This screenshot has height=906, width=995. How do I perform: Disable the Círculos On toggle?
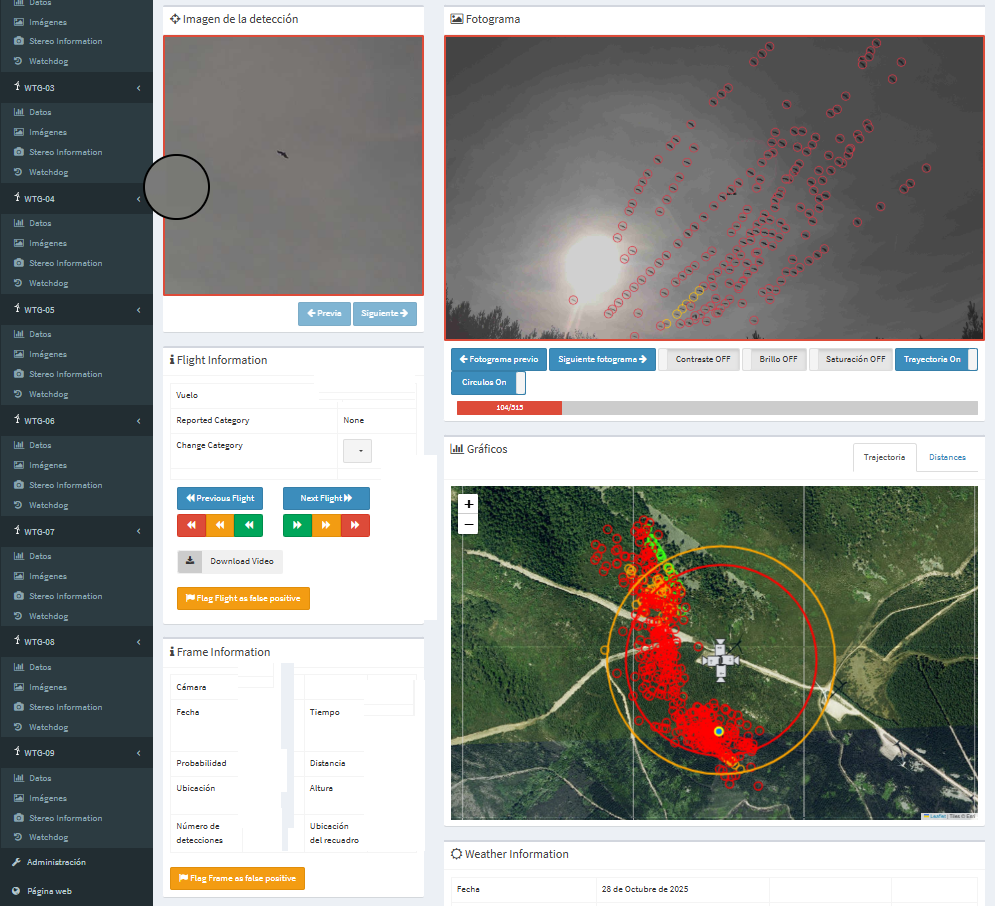pyautogui.click(x=488, y=383)
